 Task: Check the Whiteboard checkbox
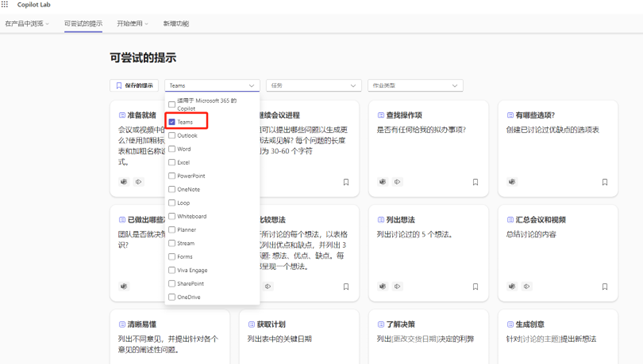tap(172, 216)
